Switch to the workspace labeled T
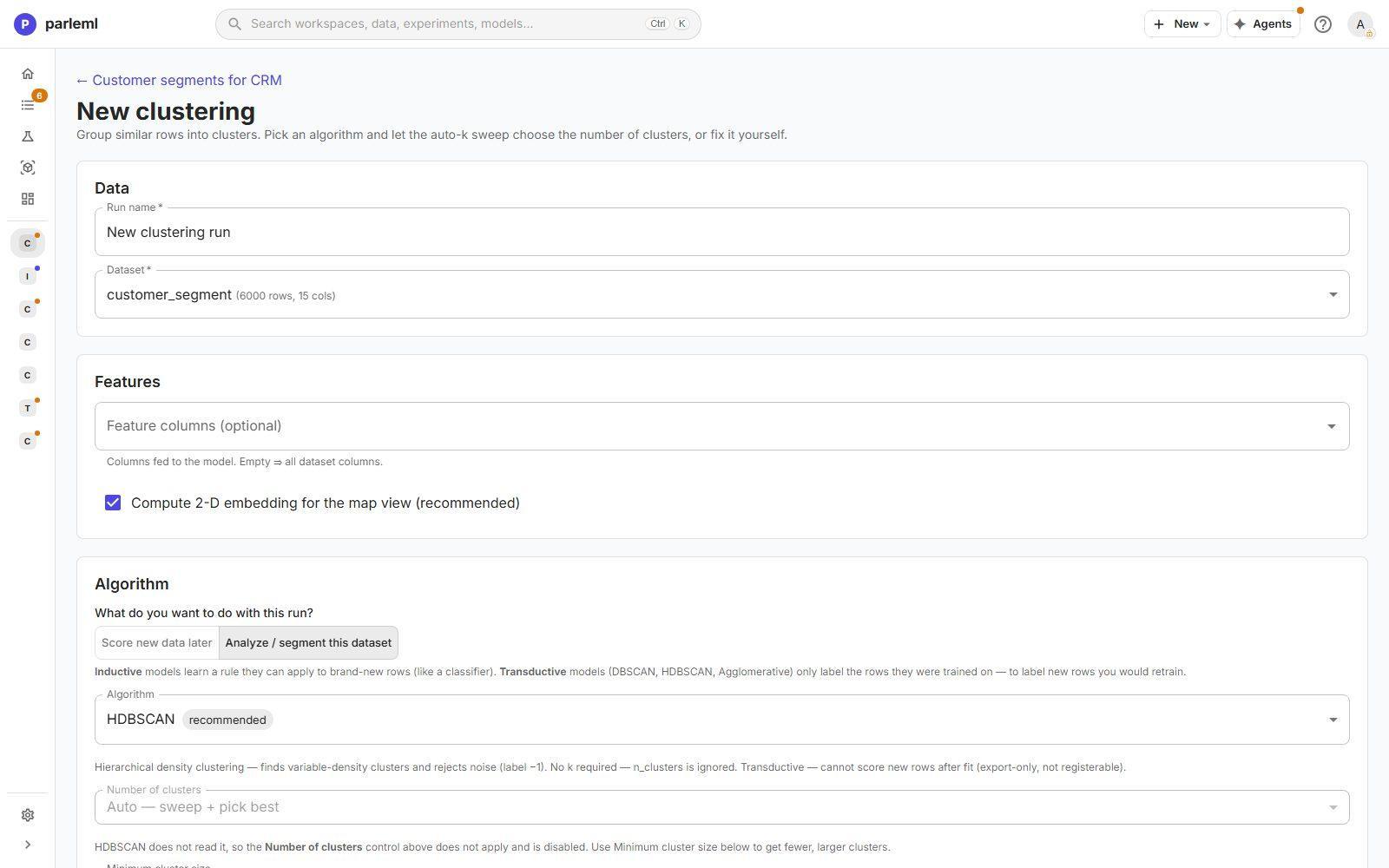Image resolution: width=1389 pixels, height=868 pixels. tap(28, 408)
